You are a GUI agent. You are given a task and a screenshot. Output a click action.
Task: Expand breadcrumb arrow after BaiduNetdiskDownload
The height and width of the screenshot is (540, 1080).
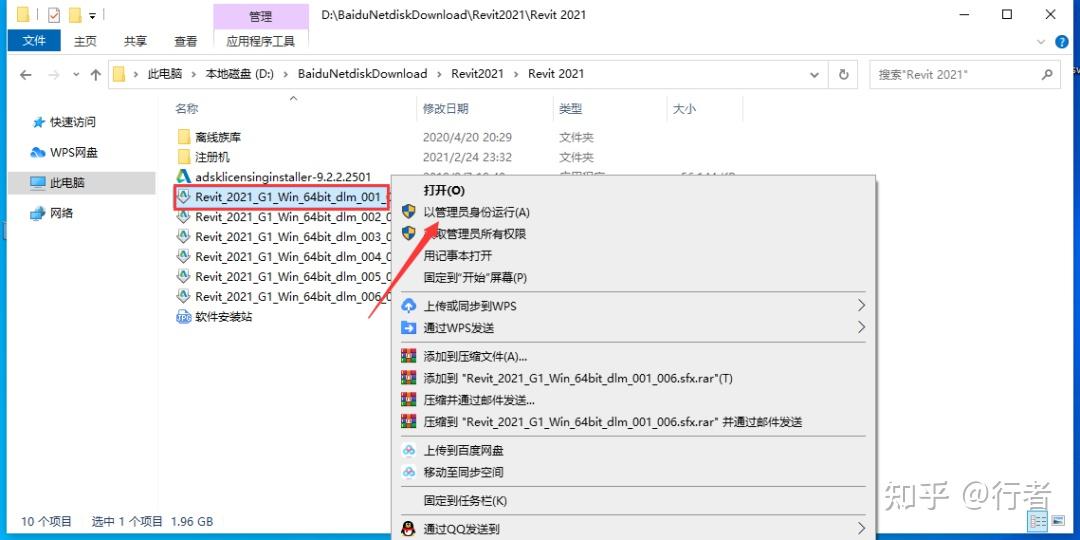(x=439, y=74)
